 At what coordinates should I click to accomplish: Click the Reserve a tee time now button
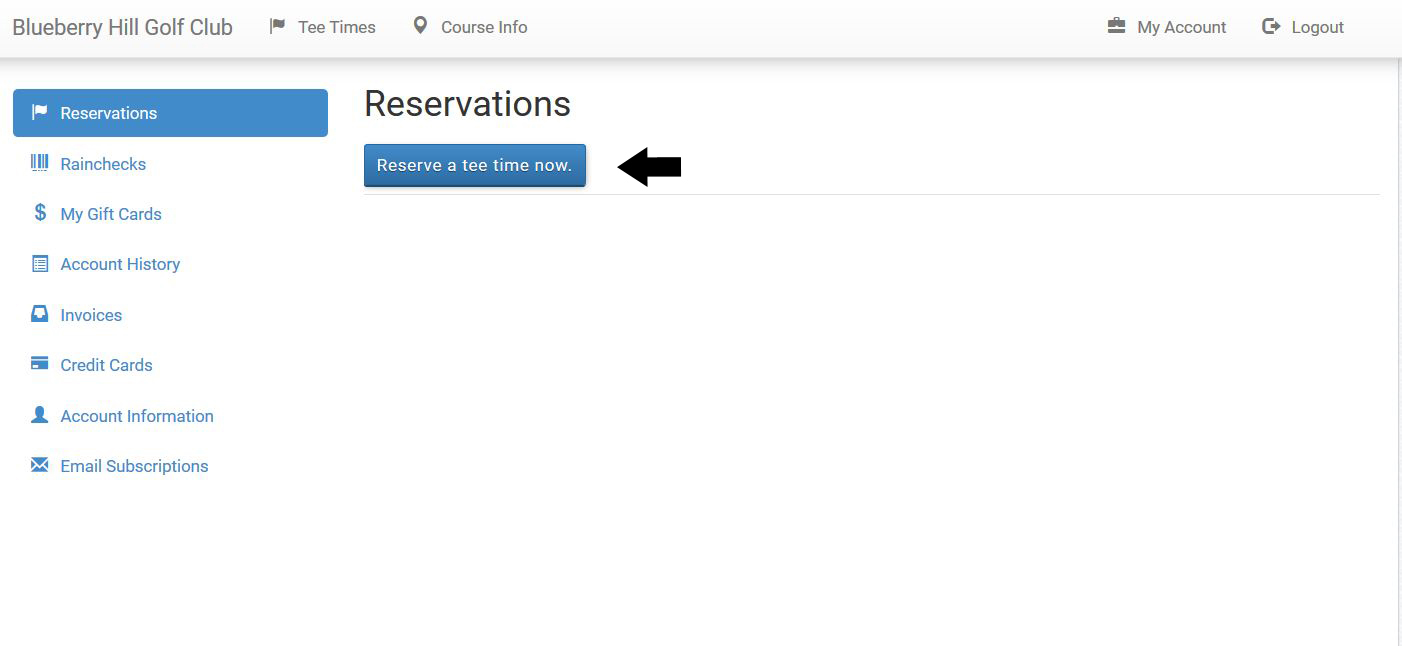475,165
